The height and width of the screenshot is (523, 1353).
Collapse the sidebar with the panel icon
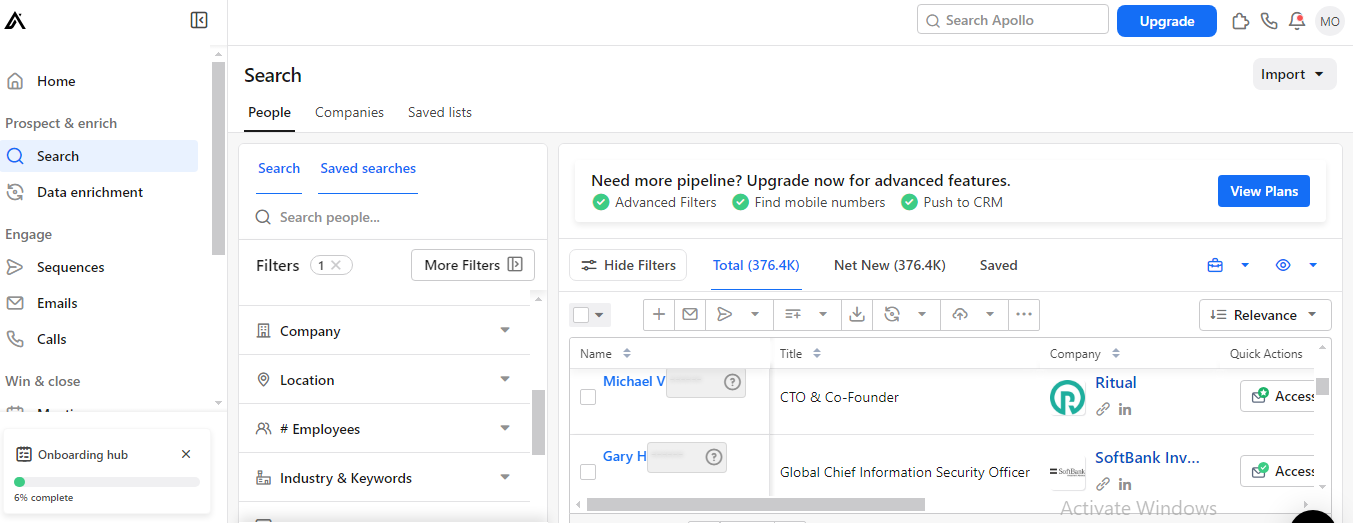click(x=199, y=20)
